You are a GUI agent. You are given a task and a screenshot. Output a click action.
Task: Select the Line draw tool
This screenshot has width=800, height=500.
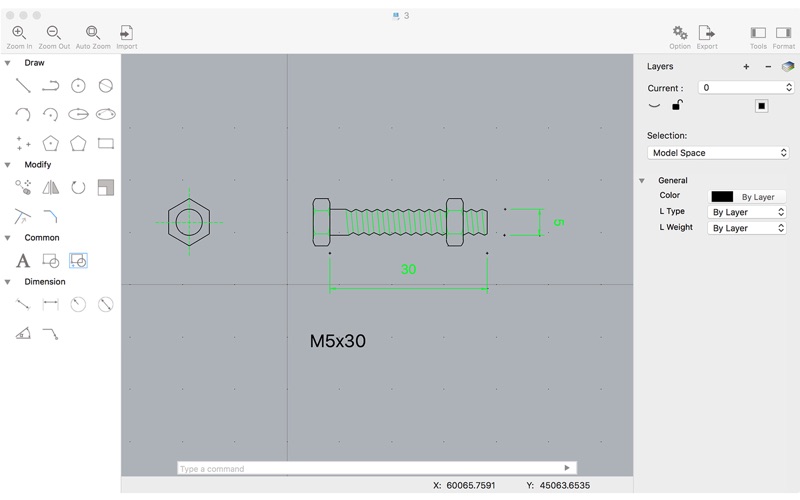(23, 85)
